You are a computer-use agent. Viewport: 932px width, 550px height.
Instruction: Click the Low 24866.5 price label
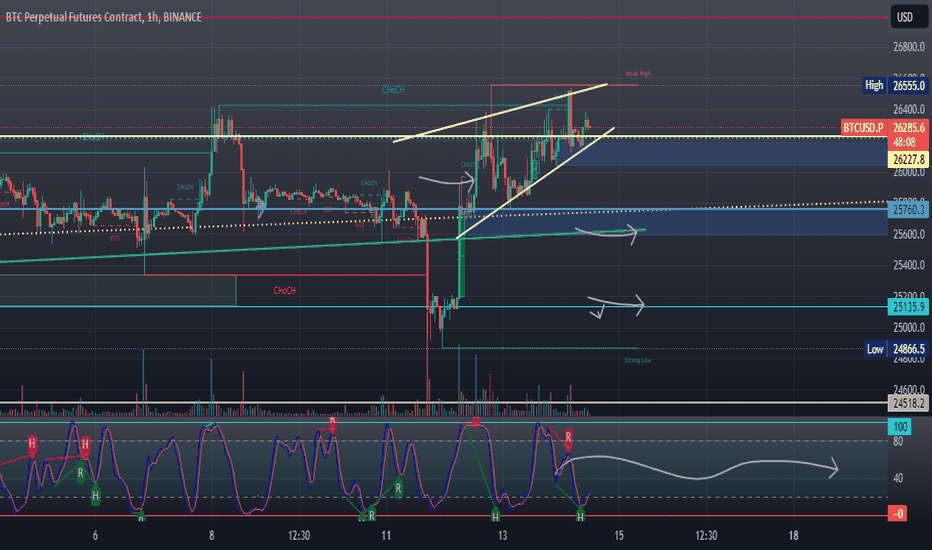point(896,349)
